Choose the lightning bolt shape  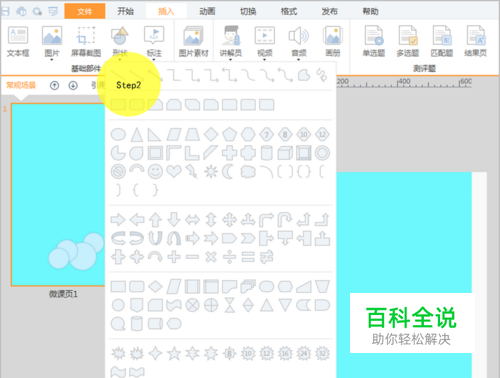[192, 172]
